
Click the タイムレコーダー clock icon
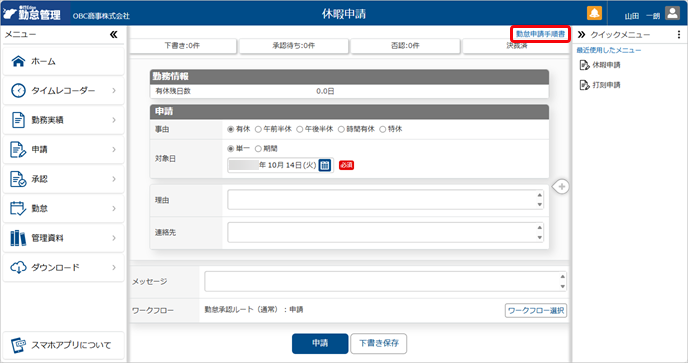18,90
